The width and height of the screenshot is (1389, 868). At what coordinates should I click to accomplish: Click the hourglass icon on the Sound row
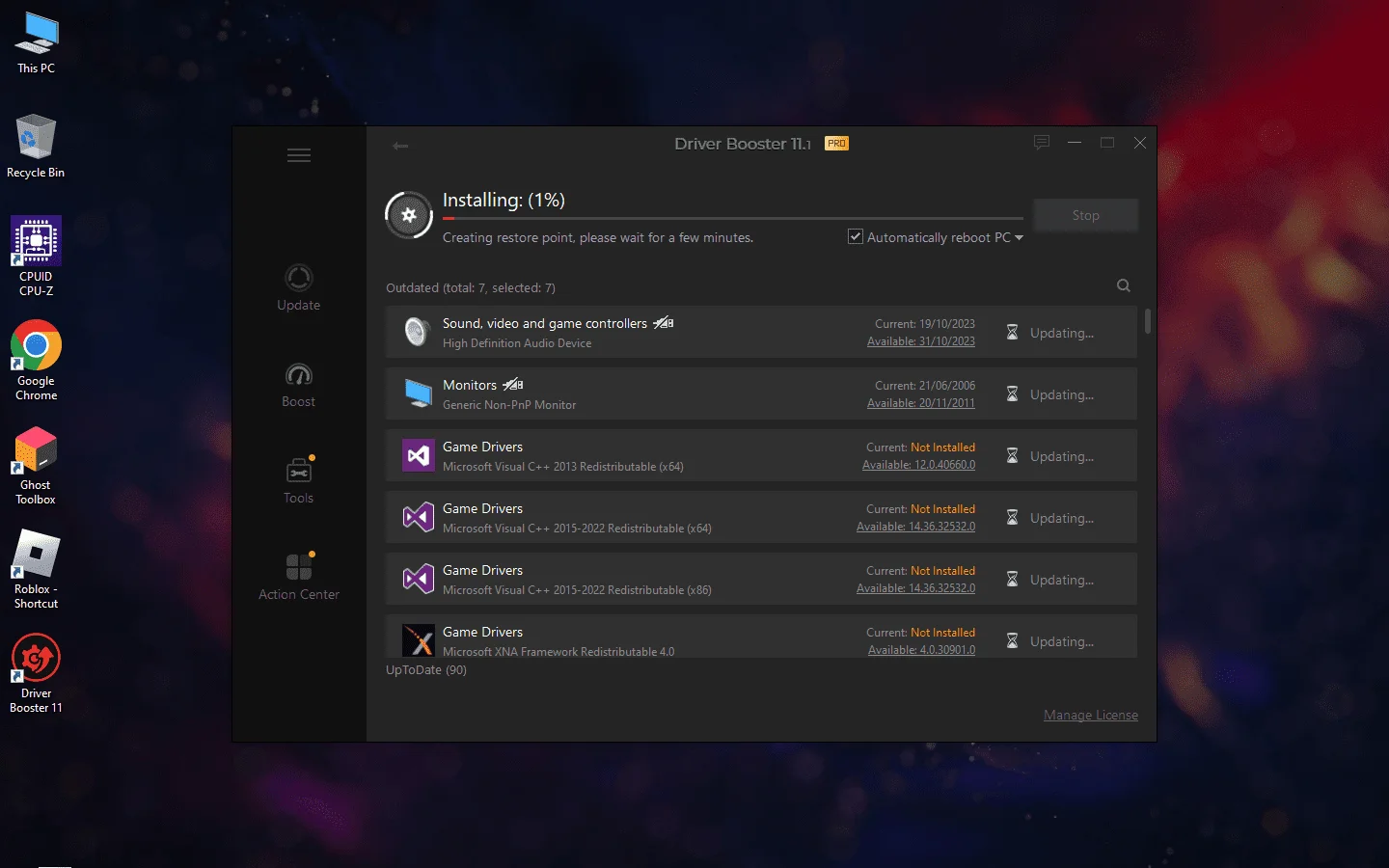(1012, 332)
